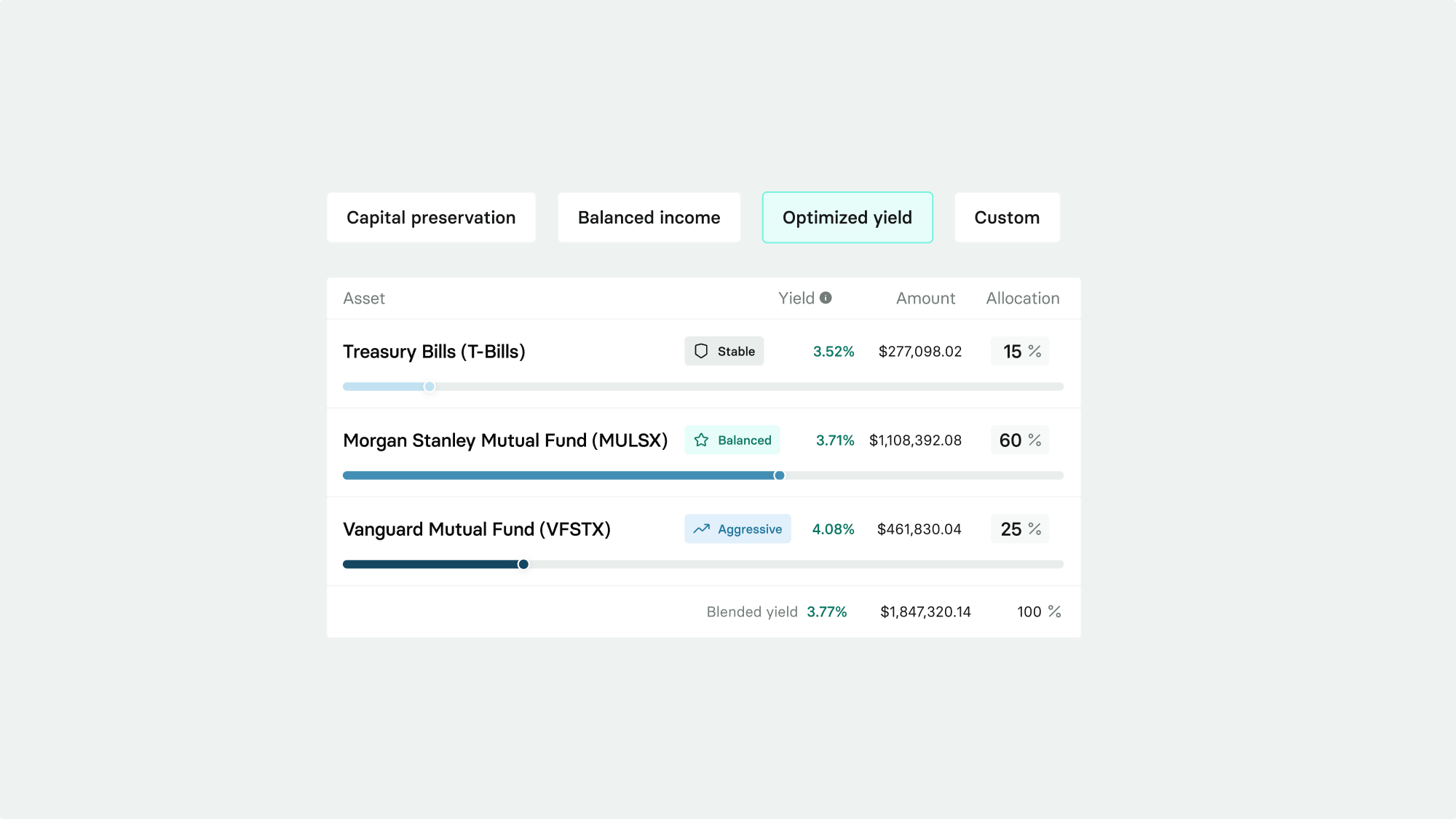Select the Optimized yield strategy
This screenshot has width=1456, height=819.
847,218
